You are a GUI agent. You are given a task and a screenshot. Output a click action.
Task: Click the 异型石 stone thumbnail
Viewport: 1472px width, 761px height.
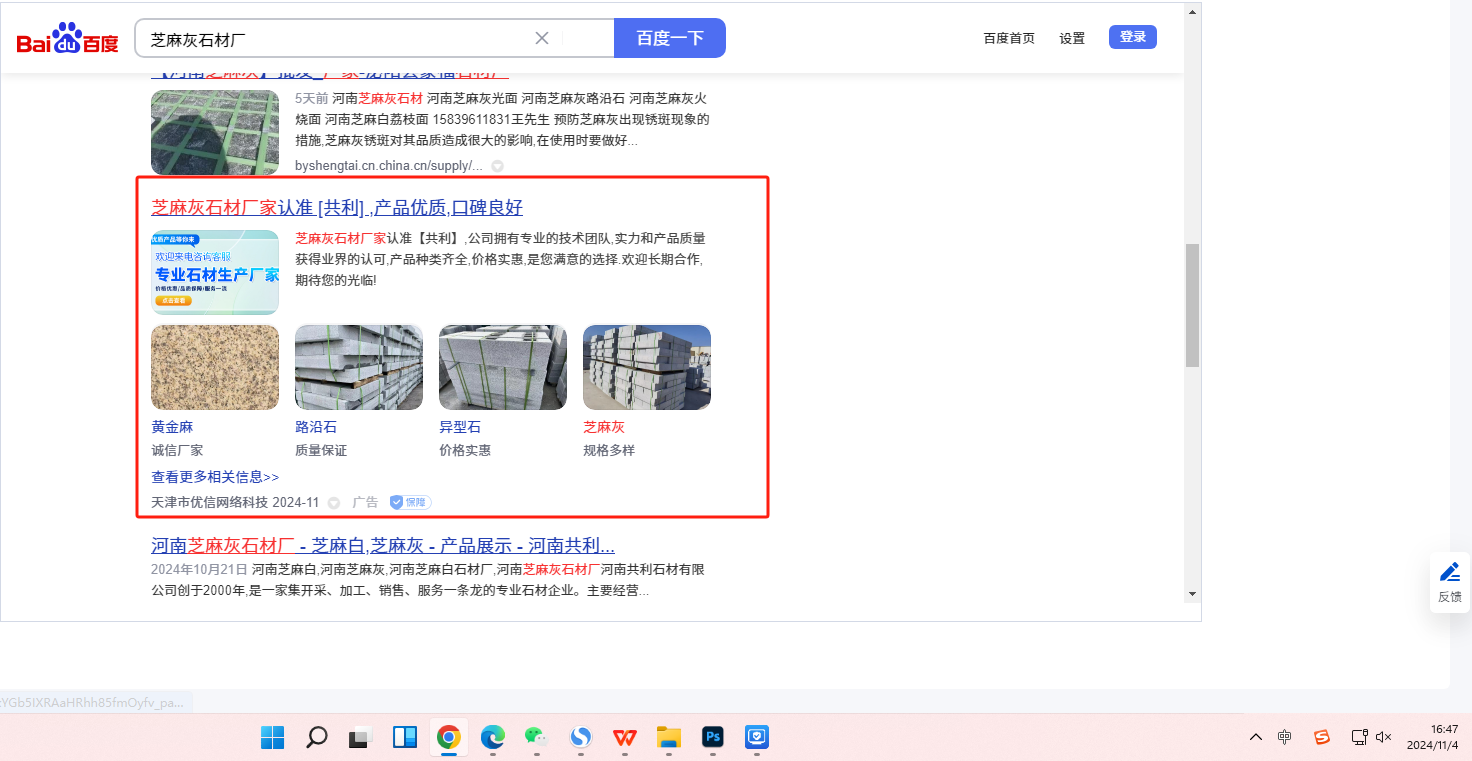[x=503, y=367]
